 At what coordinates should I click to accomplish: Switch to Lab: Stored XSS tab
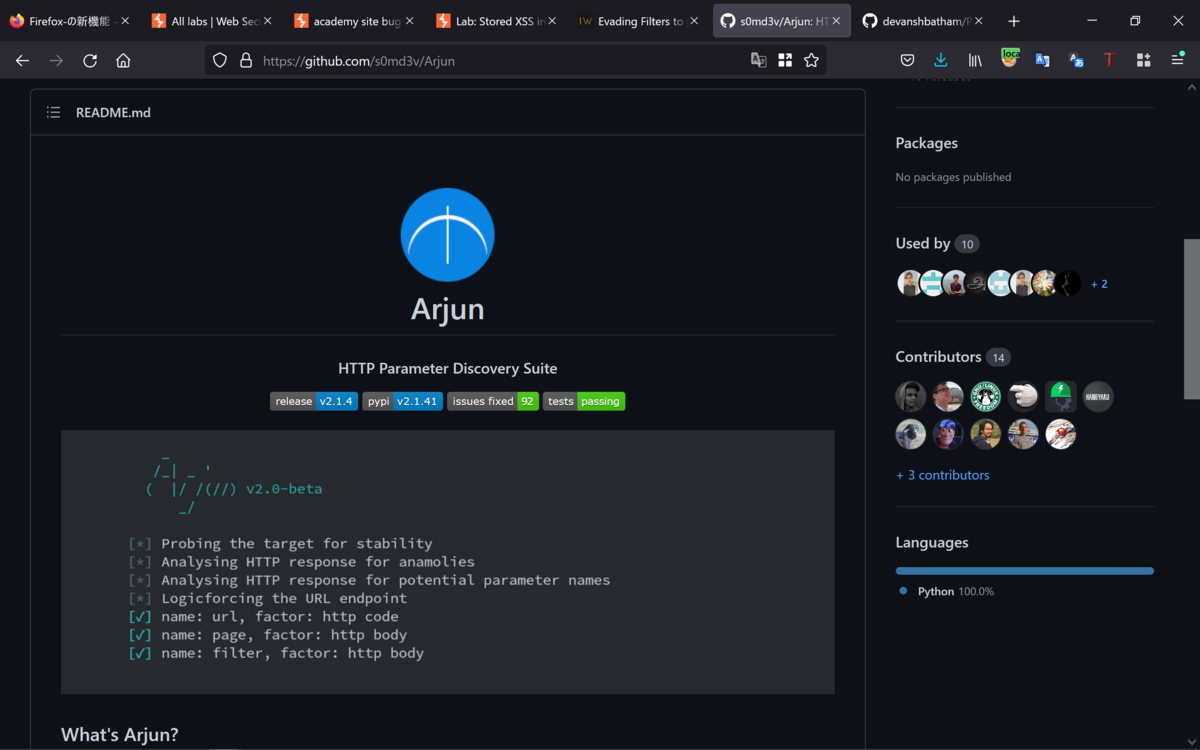coord(496,21)
